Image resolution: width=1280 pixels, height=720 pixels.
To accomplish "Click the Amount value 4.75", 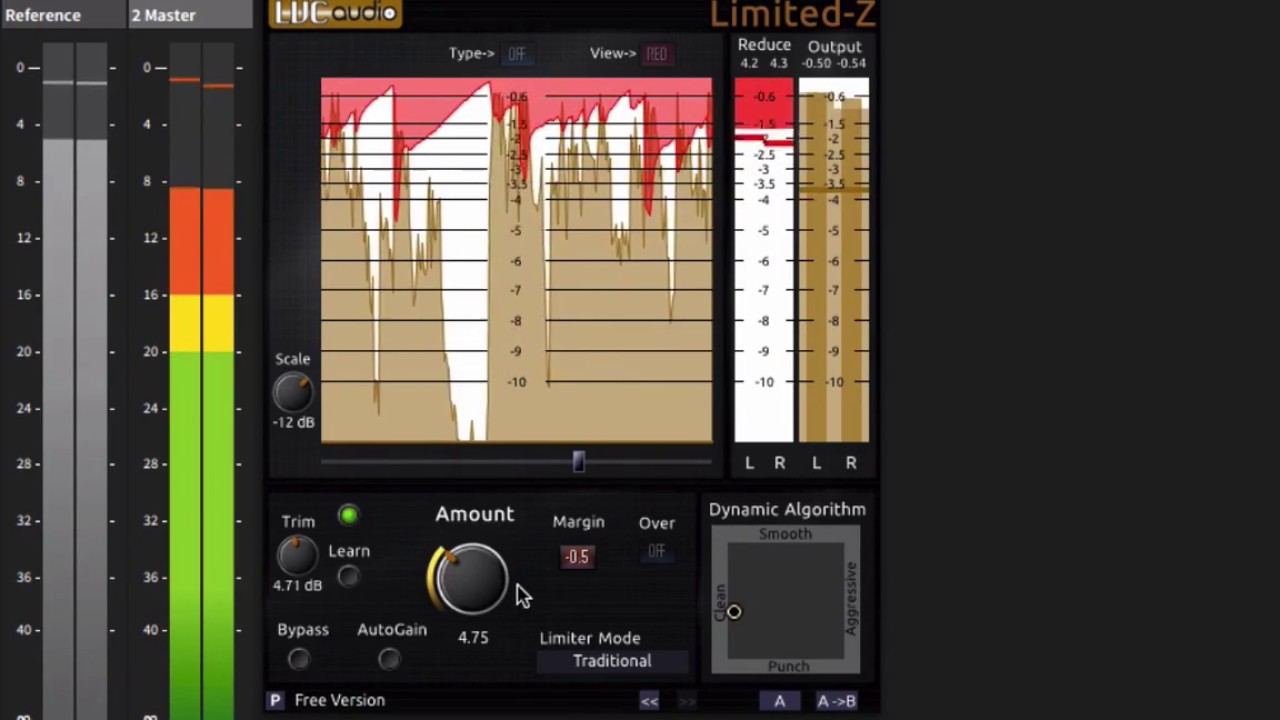I will click(473, 638).
